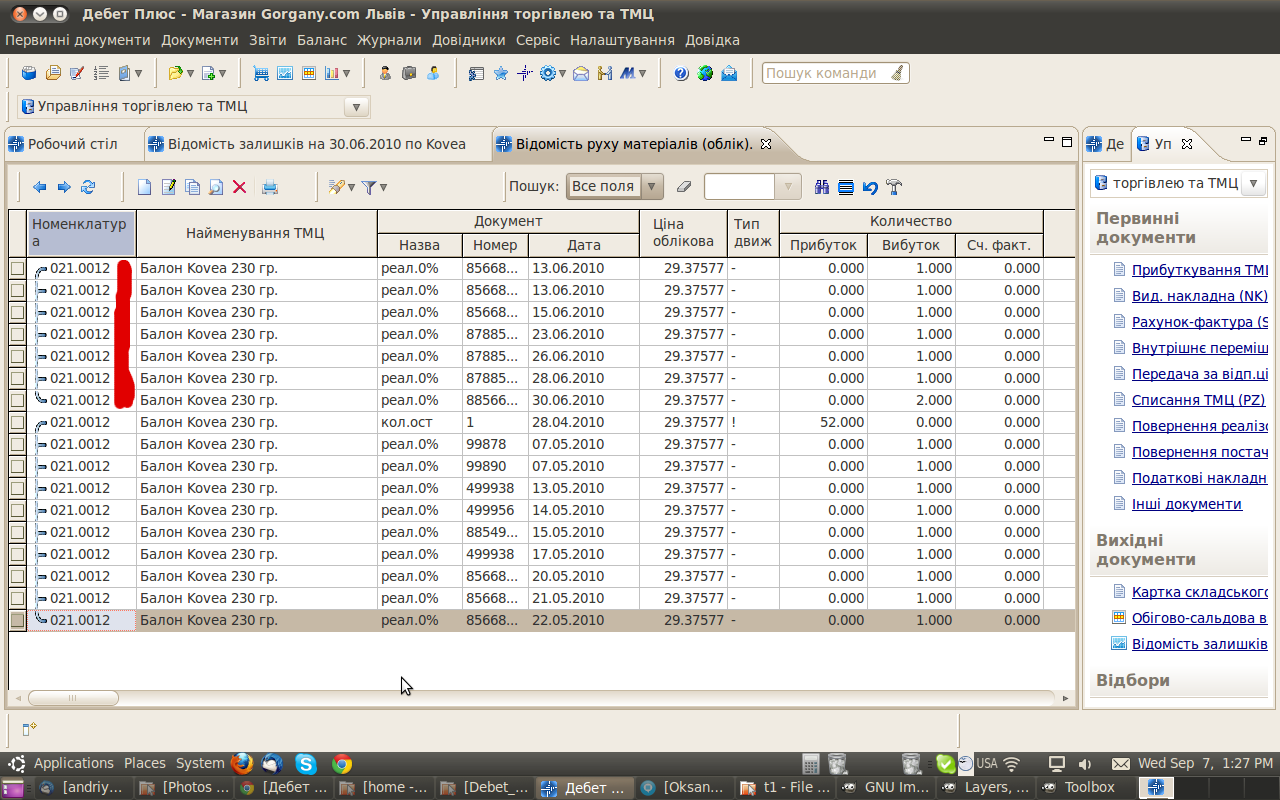
Task: Open the 'Картка складського' link
Action: coord(1200,592)
